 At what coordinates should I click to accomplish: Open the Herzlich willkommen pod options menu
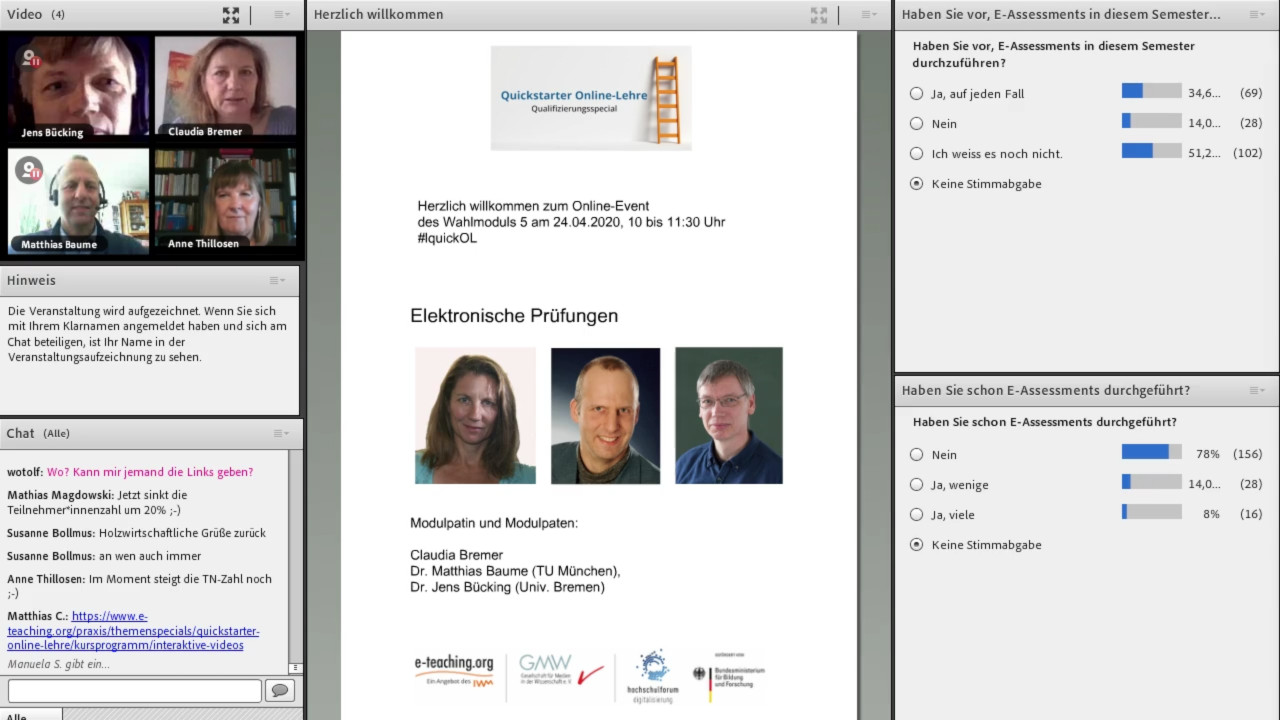869,15
